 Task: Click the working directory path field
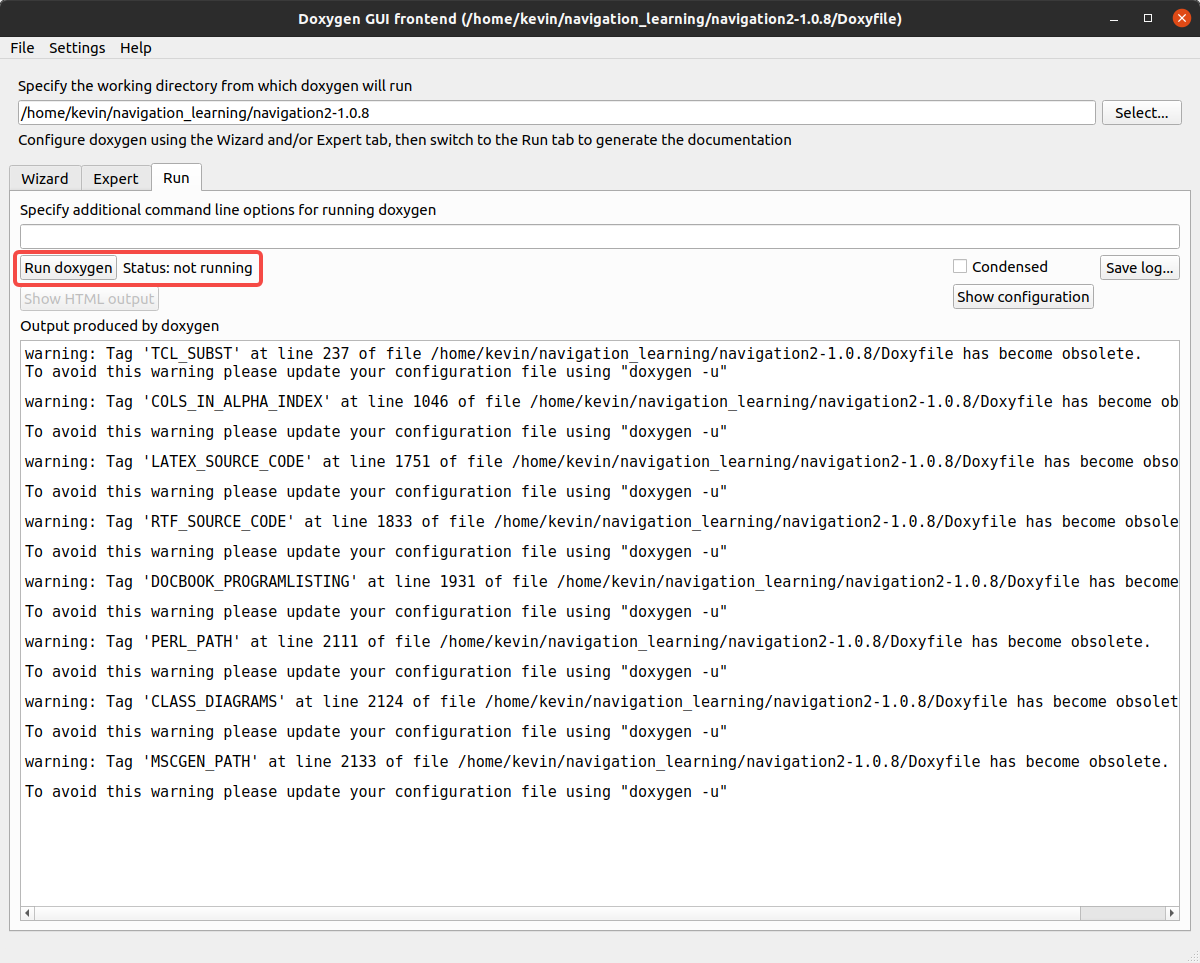(x=556, y=113)
